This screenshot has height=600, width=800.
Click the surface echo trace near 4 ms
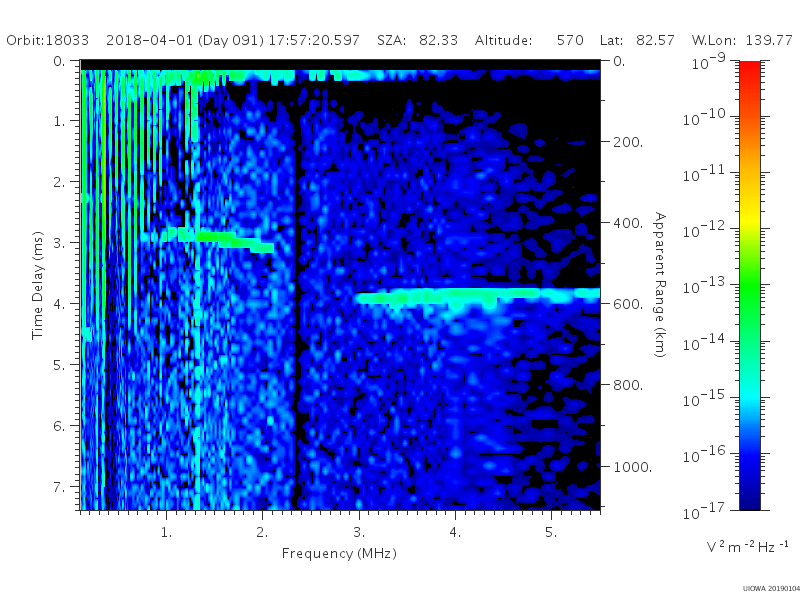pos(478,296)
